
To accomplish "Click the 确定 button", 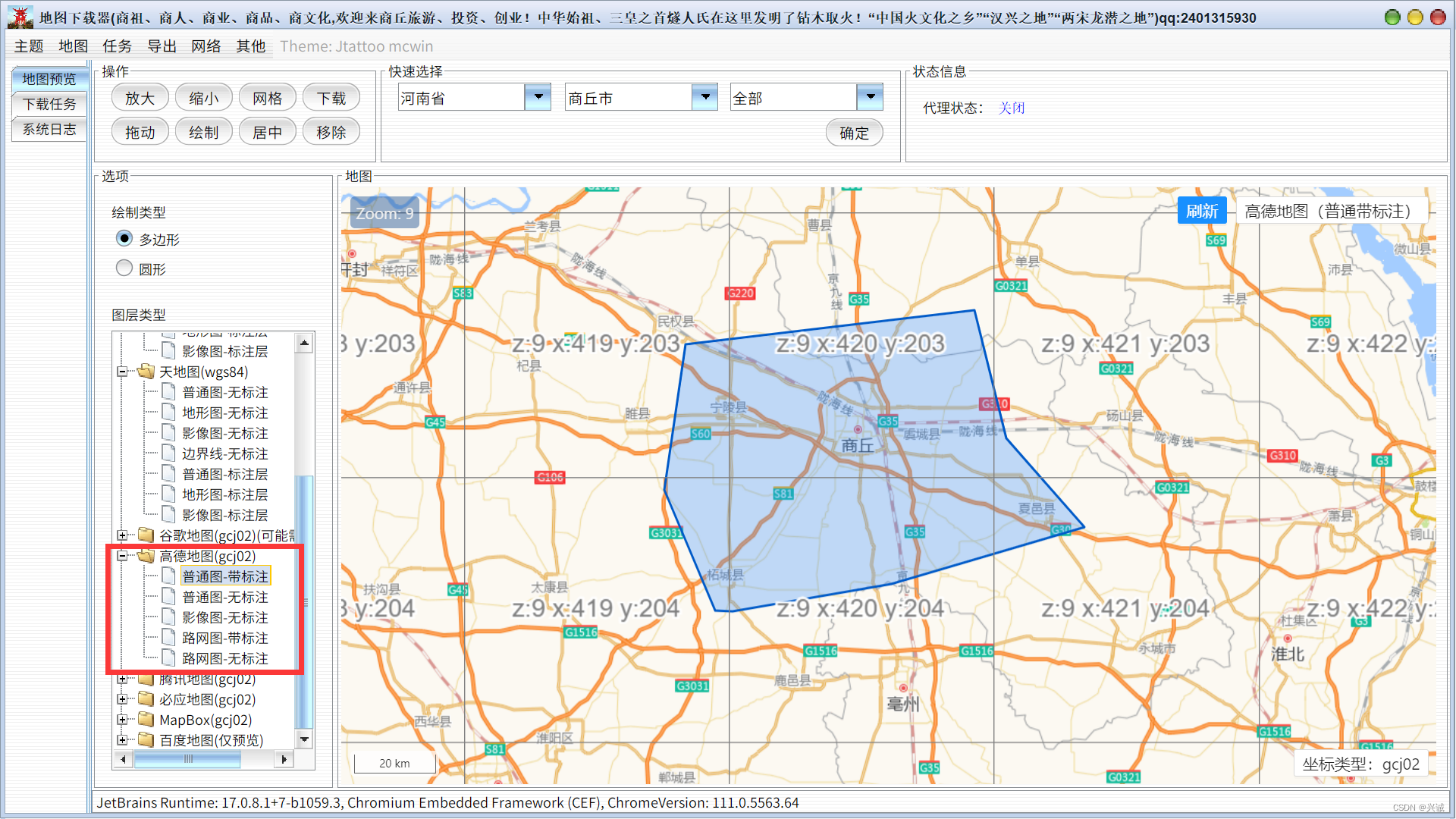I will [x=854, y=133].
